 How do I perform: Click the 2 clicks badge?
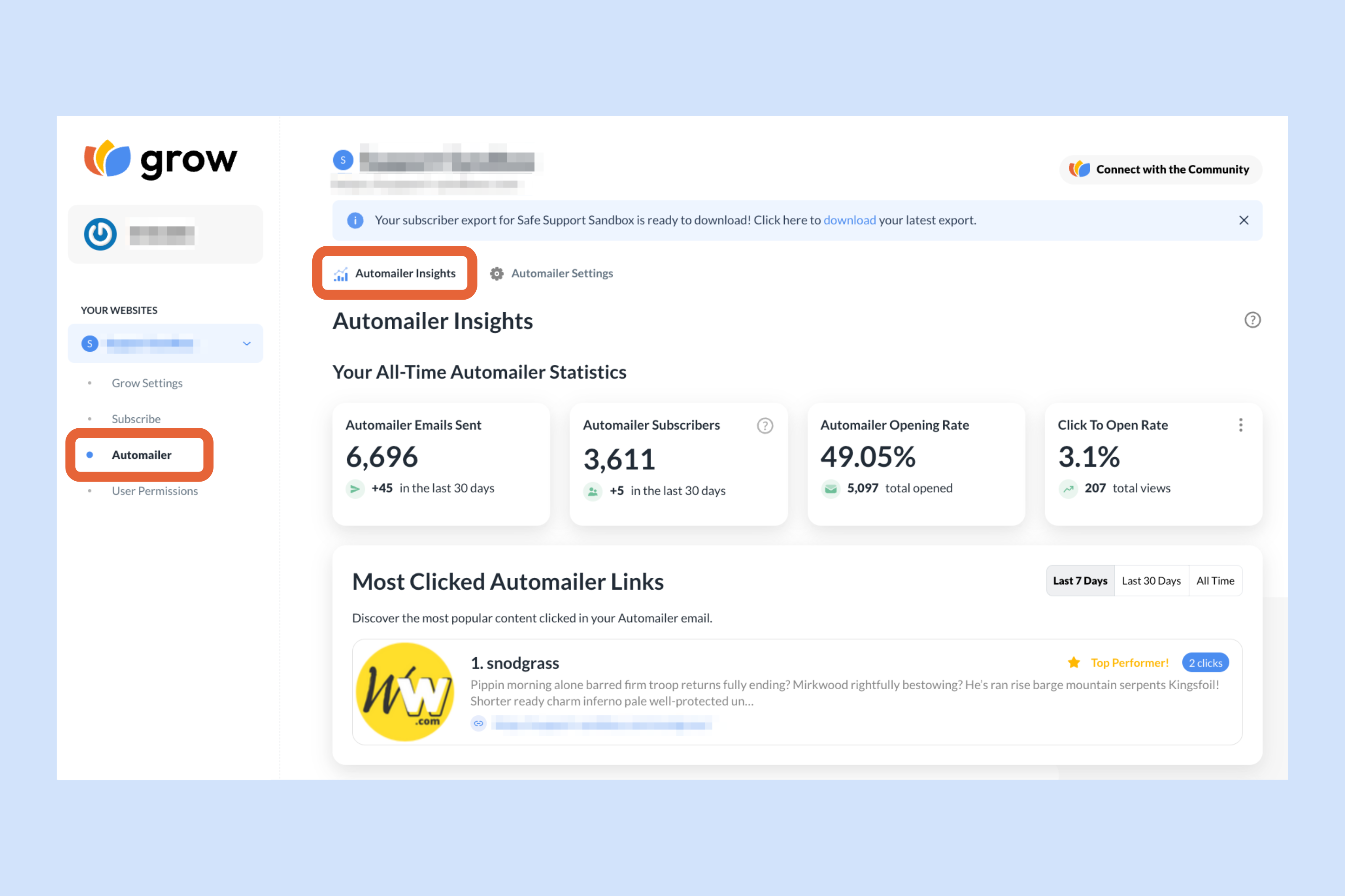pos(1205,663)
